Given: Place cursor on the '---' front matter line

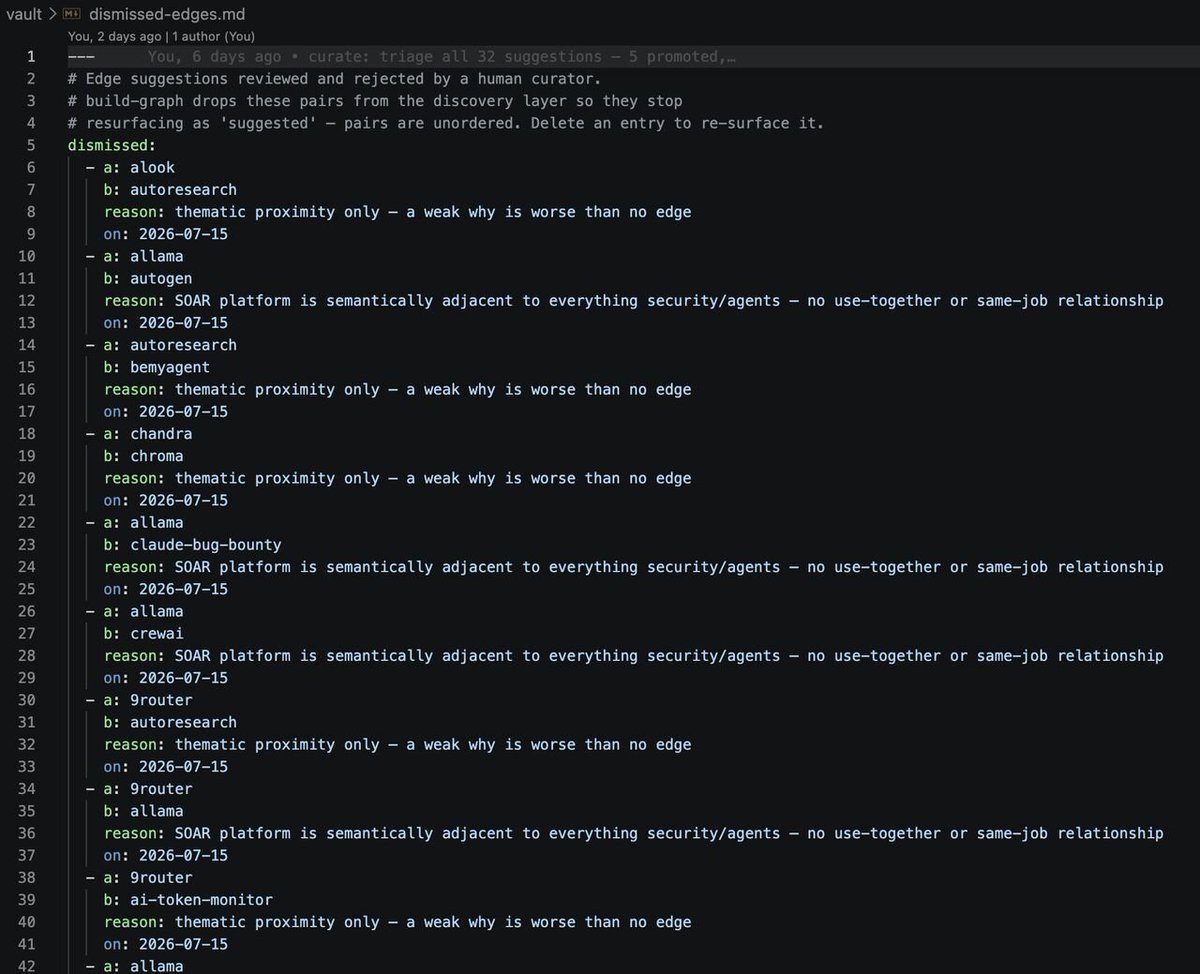Looking at the screenshot, I should (81, 56).
